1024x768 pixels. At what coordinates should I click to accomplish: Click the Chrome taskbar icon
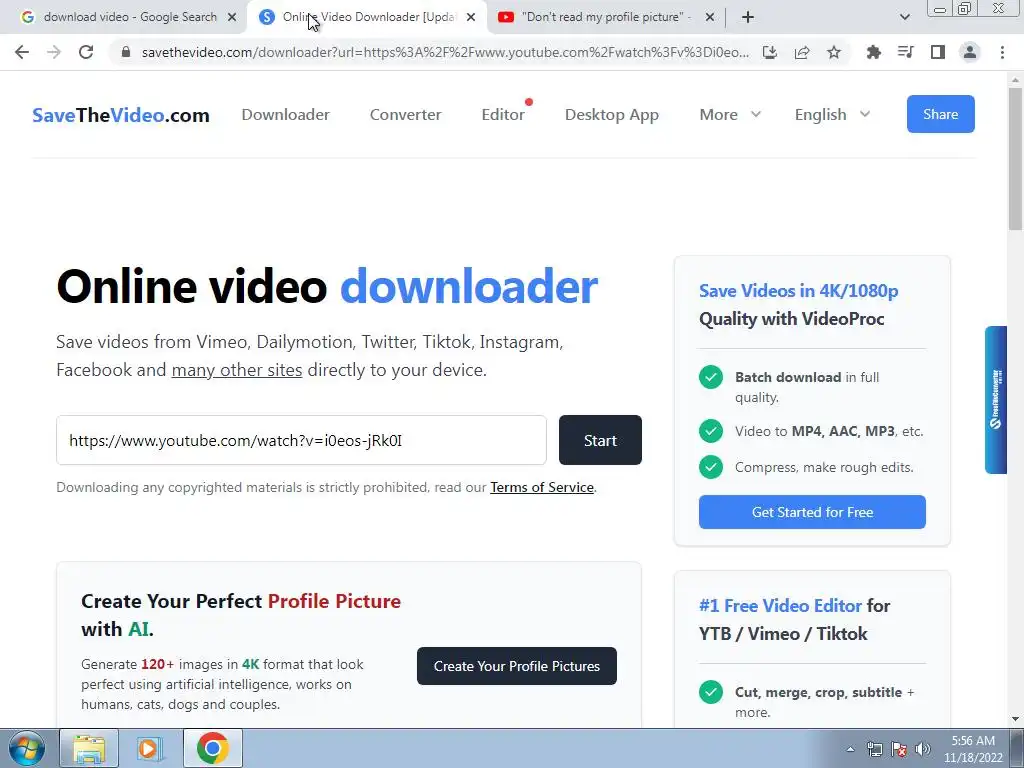pos(212,748)
